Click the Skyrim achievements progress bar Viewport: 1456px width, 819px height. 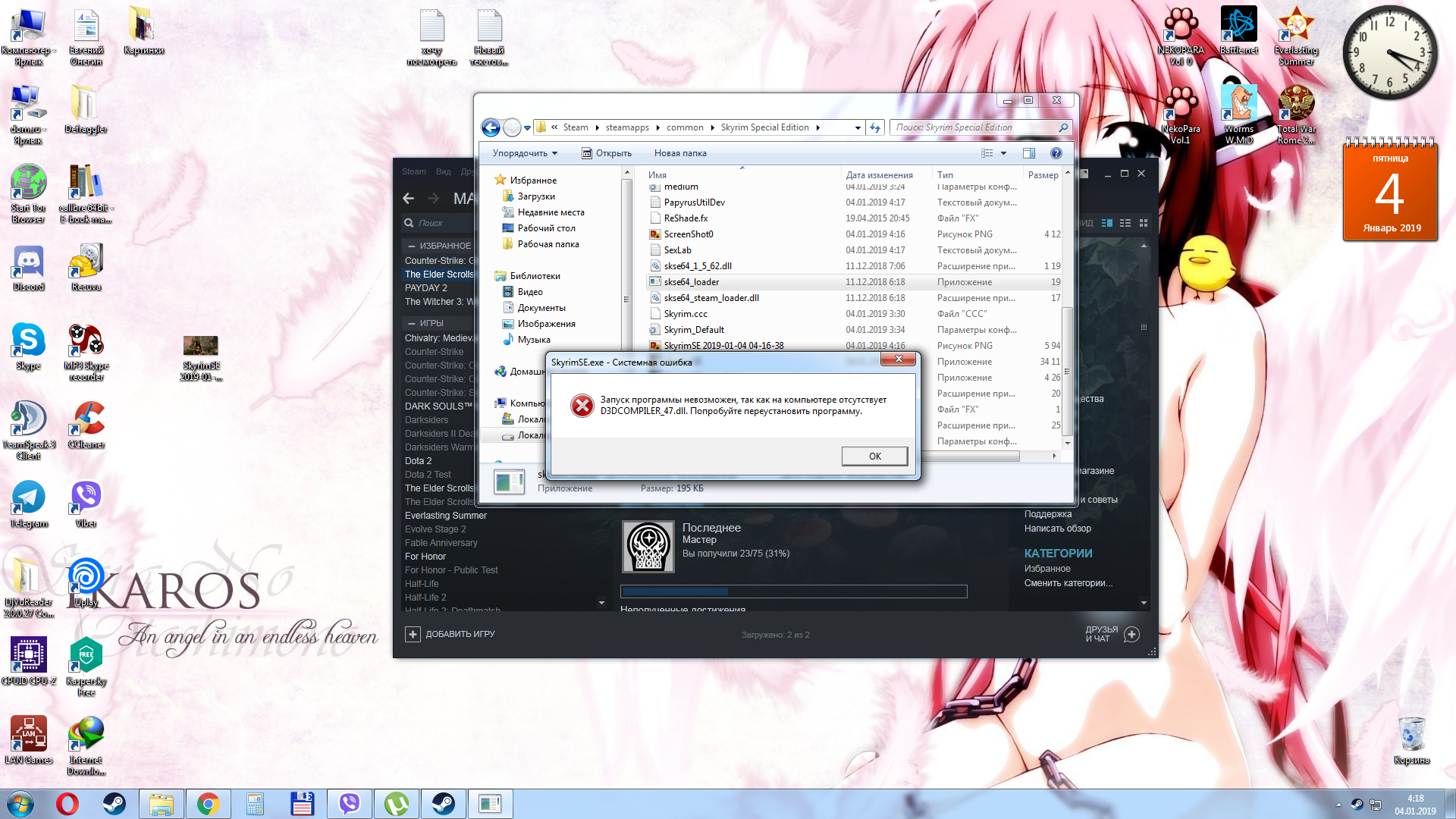tap(793, 591)
